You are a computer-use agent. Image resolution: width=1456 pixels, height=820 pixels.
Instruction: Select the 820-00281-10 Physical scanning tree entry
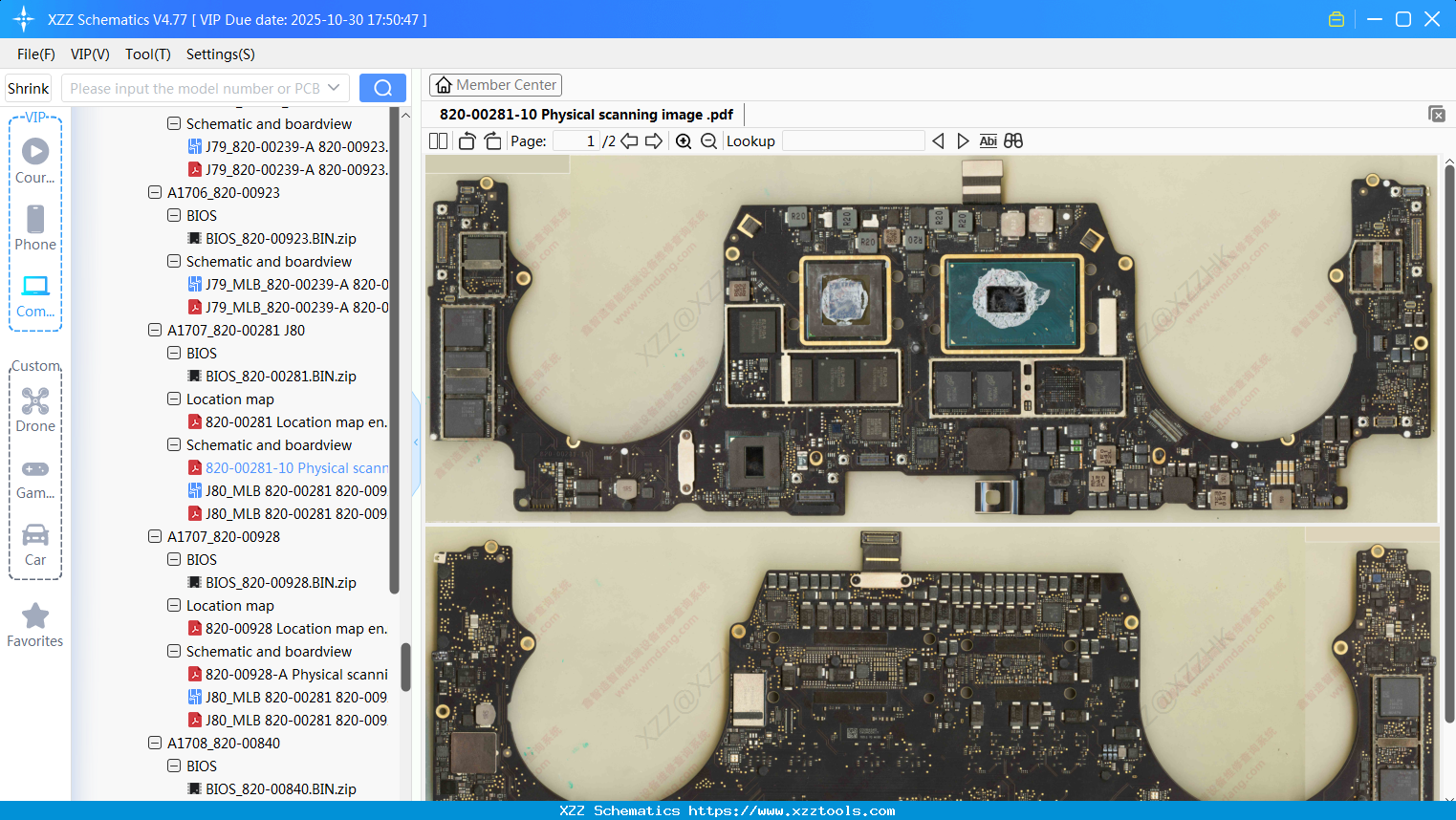click(x=288, y=467)
